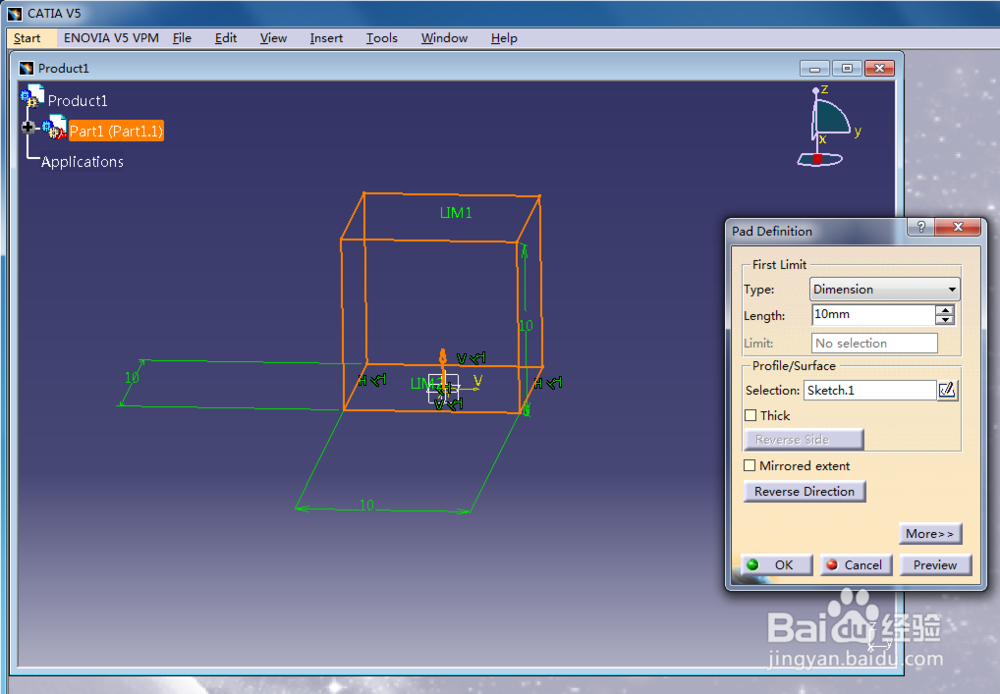1000x694 pixels.
Task: Click the Part1 part icon in tree
Action: [x=55, y=127]
